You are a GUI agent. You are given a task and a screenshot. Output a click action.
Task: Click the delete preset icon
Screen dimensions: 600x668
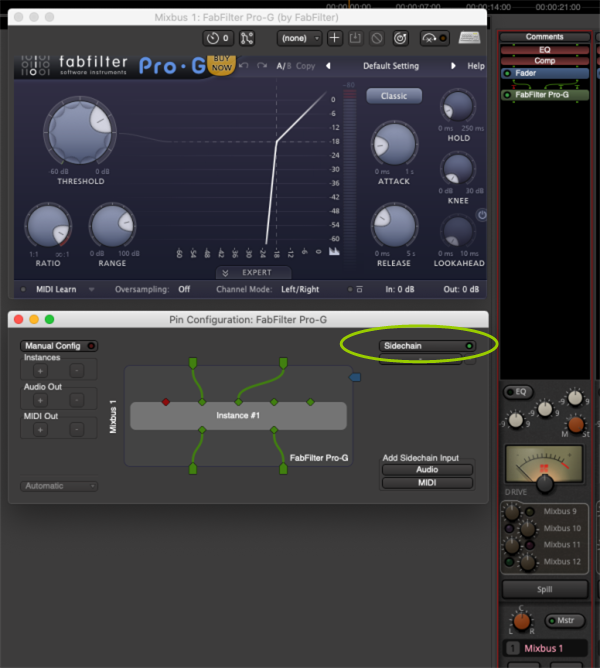point(377,38)
